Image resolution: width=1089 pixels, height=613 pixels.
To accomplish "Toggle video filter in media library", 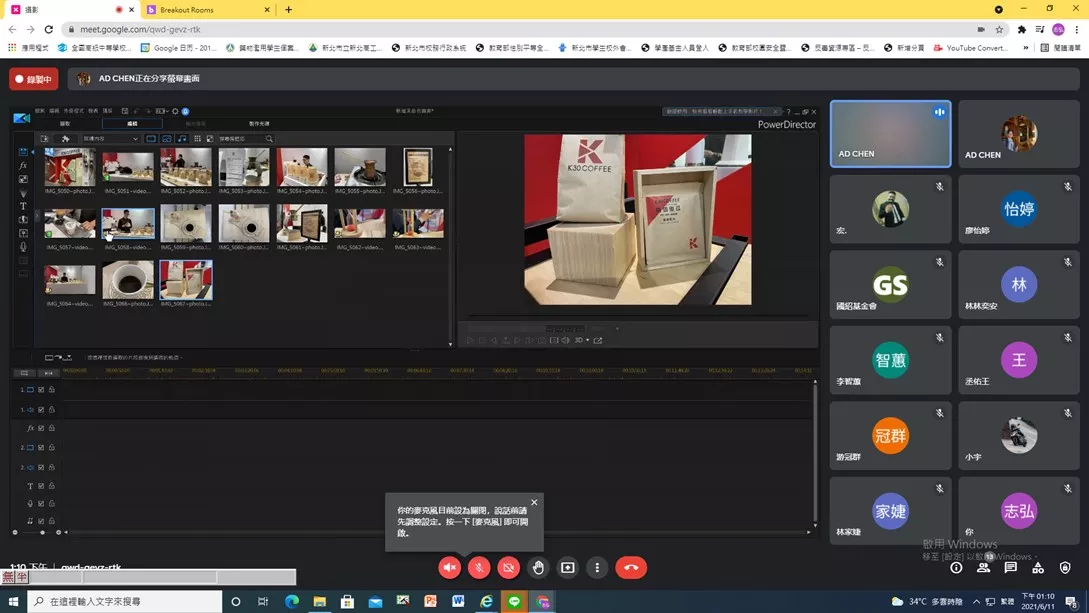I will coord(151,139).
